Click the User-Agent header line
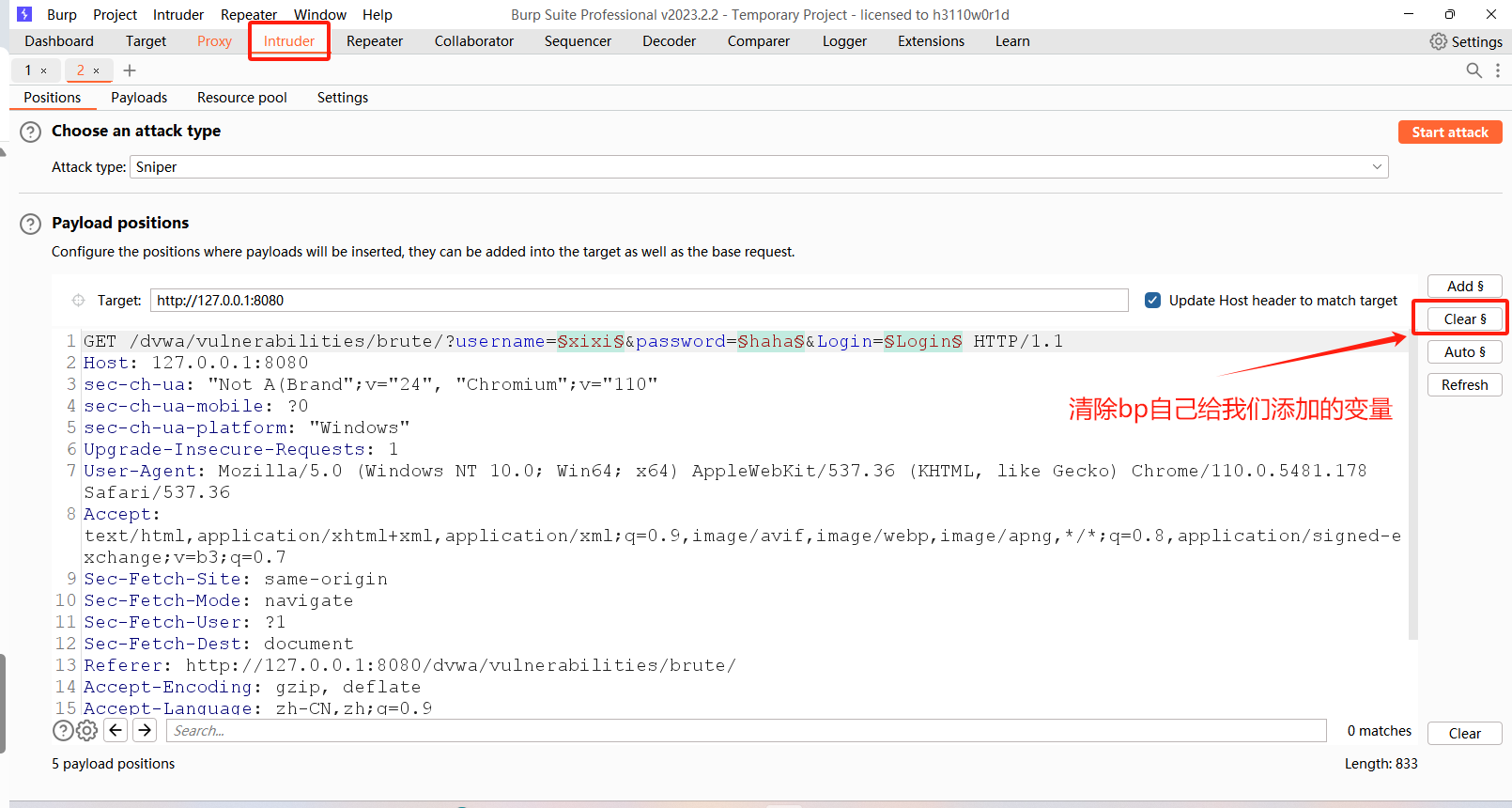The height and width of the screenshot is (808, 1512). click(x=725, y=482)
